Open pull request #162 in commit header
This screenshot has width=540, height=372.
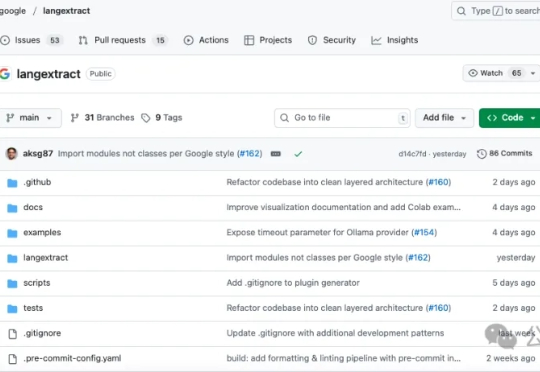point(250,154)
